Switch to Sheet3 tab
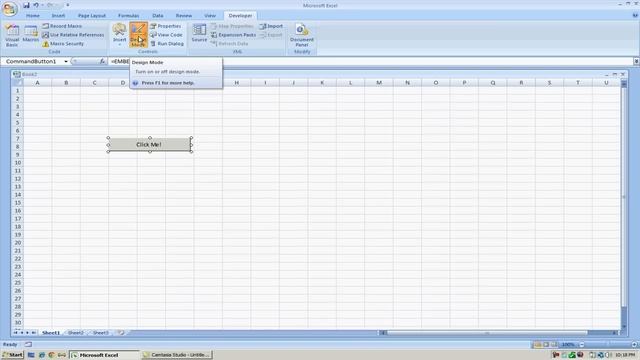The image size is (640, 360). point(101,333)
